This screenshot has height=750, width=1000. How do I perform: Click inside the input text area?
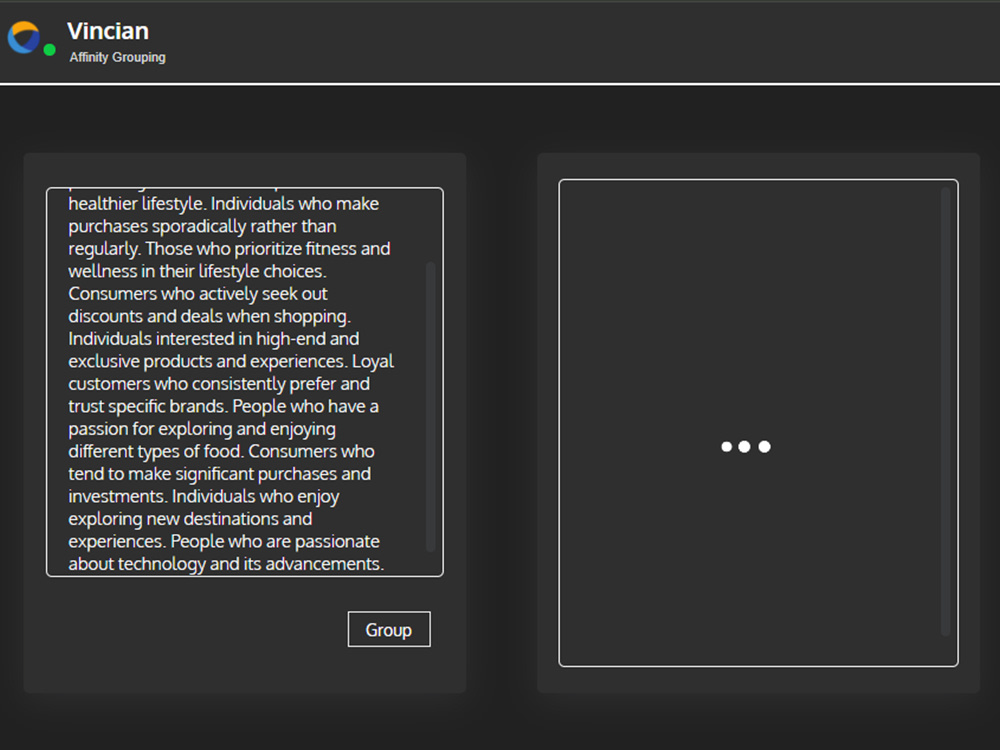244,382
